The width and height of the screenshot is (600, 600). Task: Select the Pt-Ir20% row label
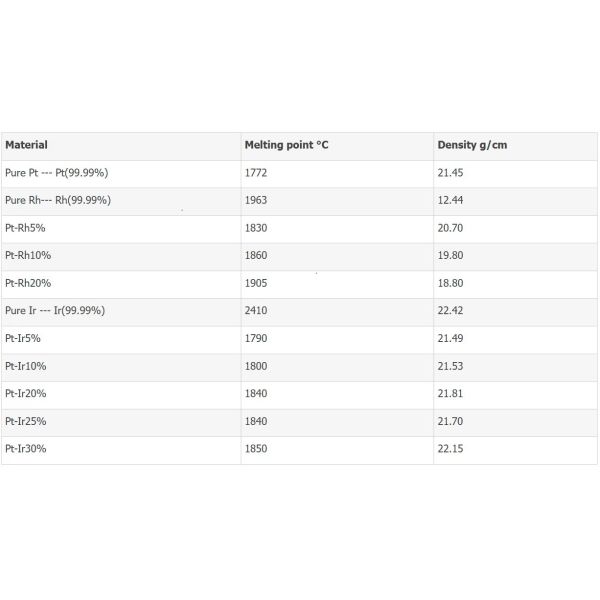(26, 394)
